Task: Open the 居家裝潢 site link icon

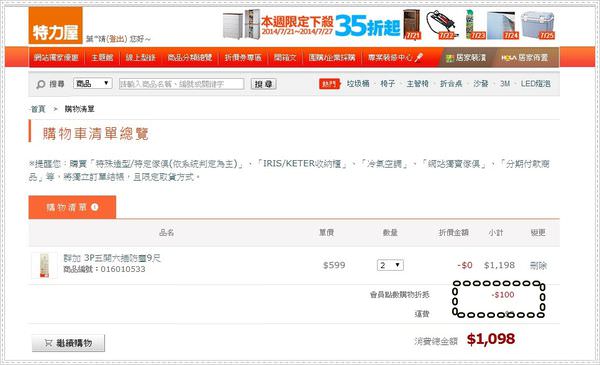Action: (x=450, y=58)
